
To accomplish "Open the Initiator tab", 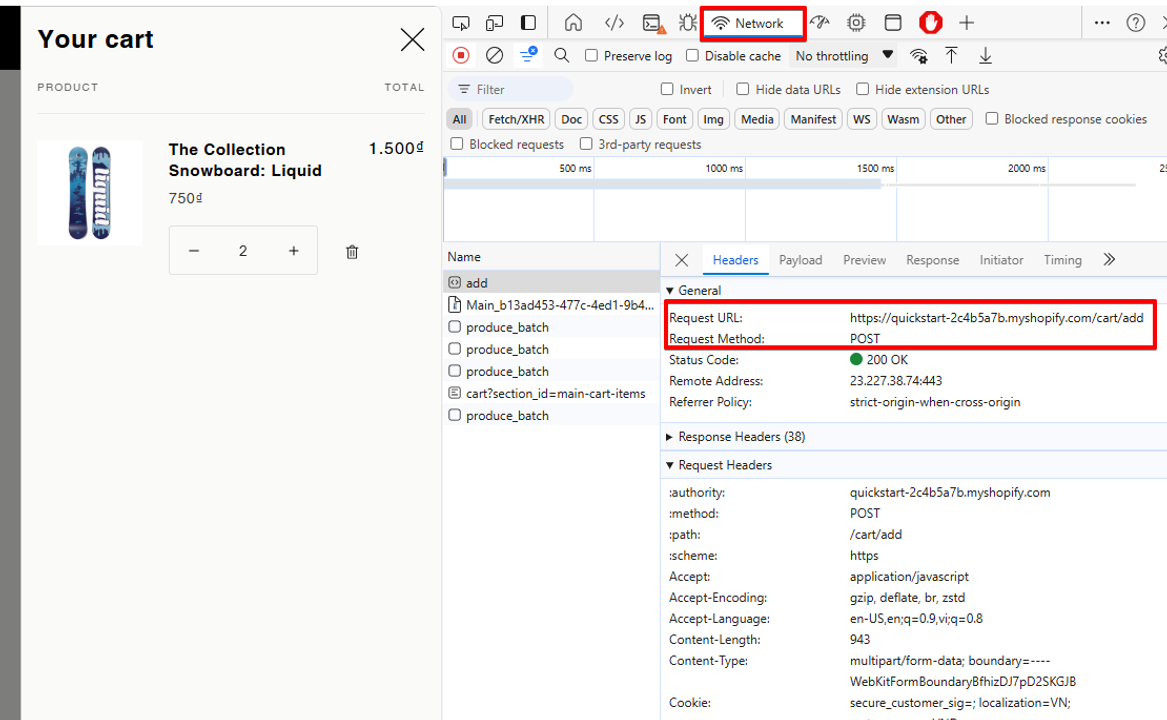I will pos(1001,260).
